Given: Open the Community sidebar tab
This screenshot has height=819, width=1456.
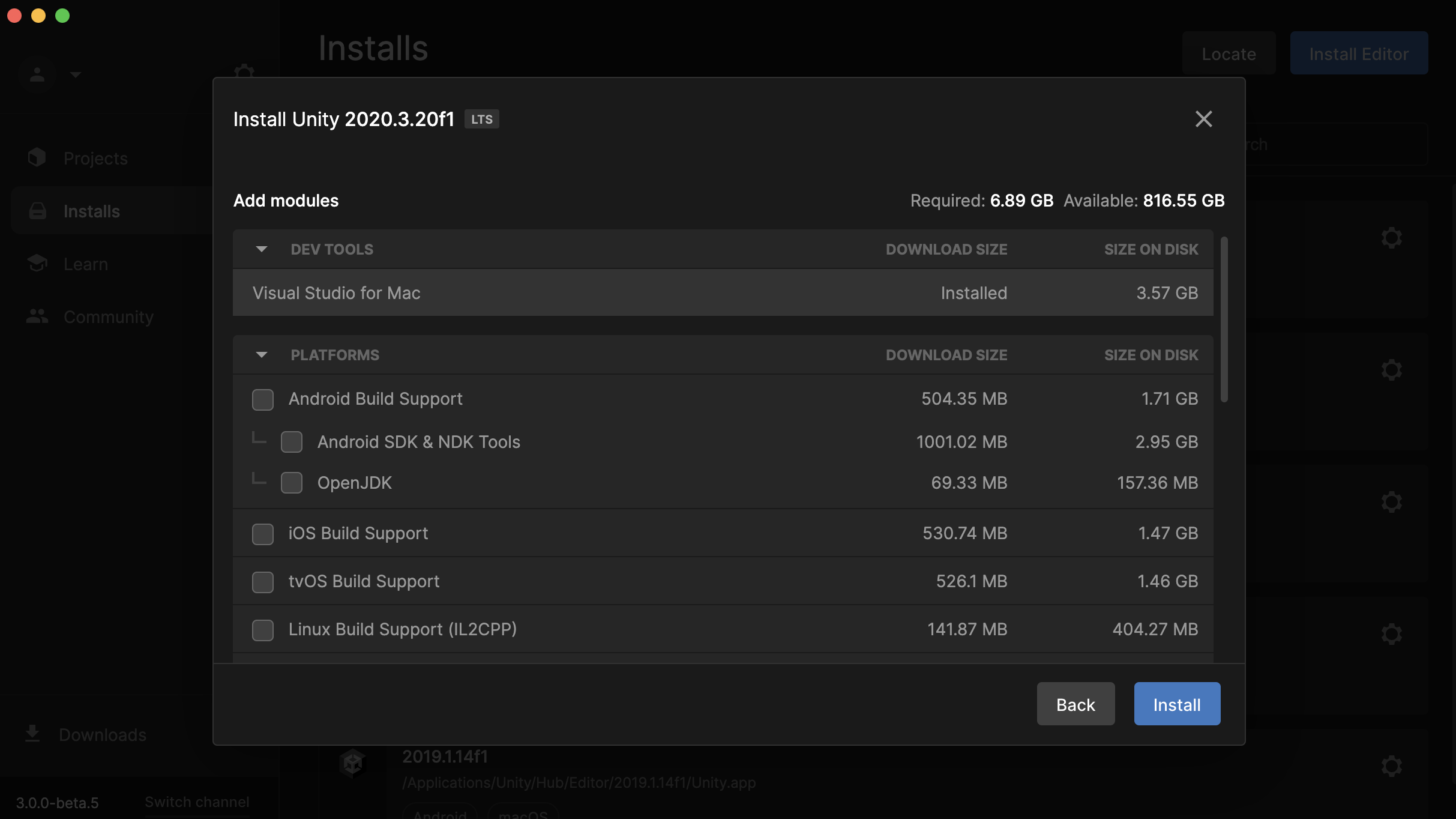Looking at the screenshot, I should [108, 316].
